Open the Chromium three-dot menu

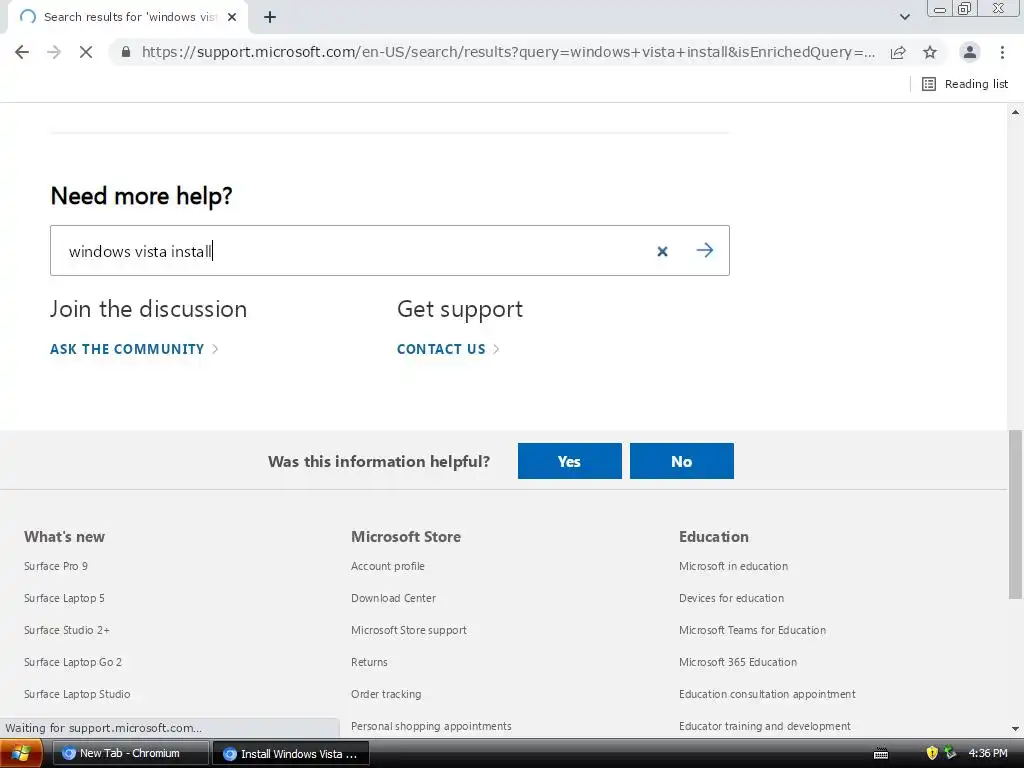coord(1002,52)
